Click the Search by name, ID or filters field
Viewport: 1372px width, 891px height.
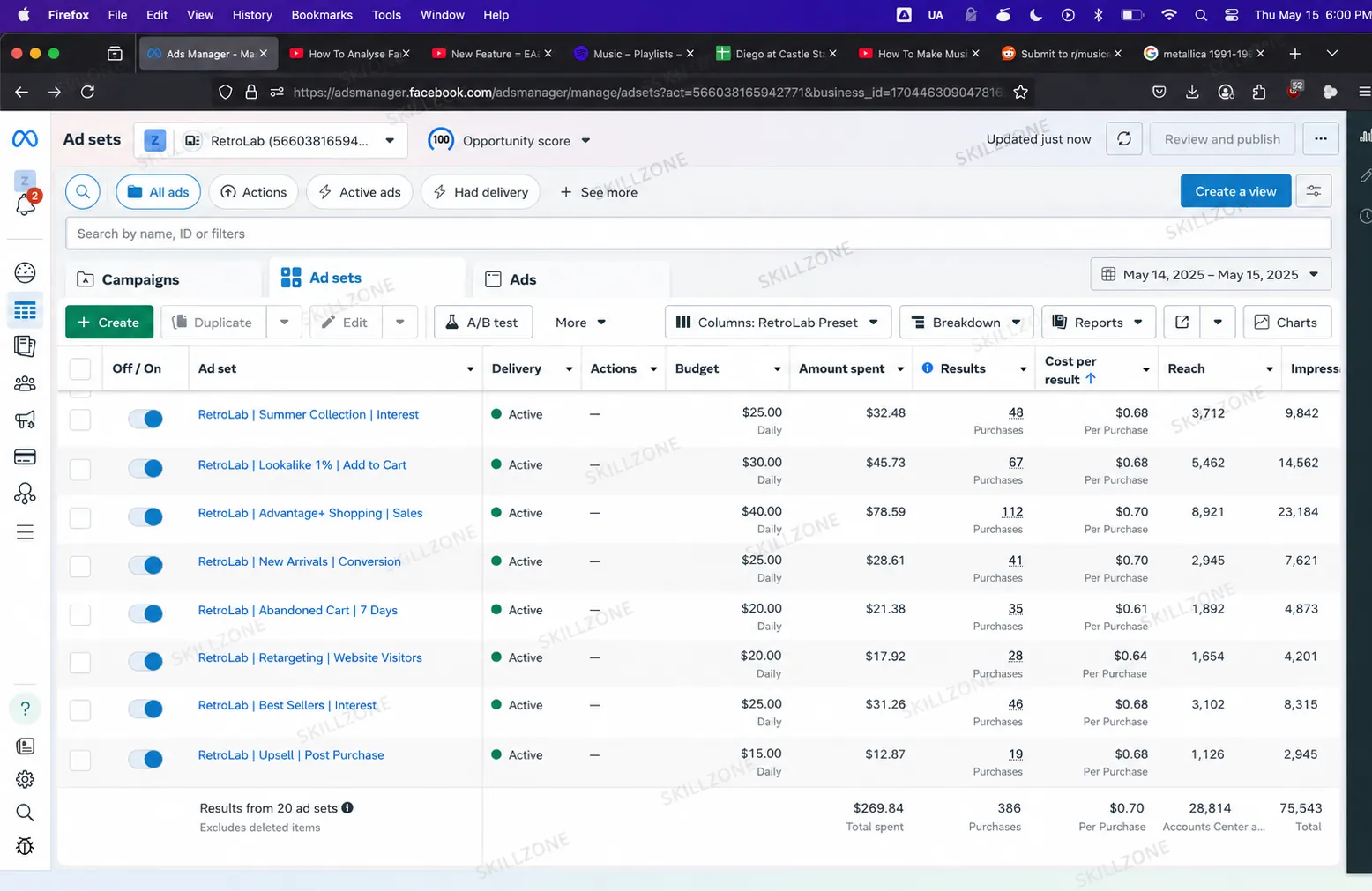[698, 234]
